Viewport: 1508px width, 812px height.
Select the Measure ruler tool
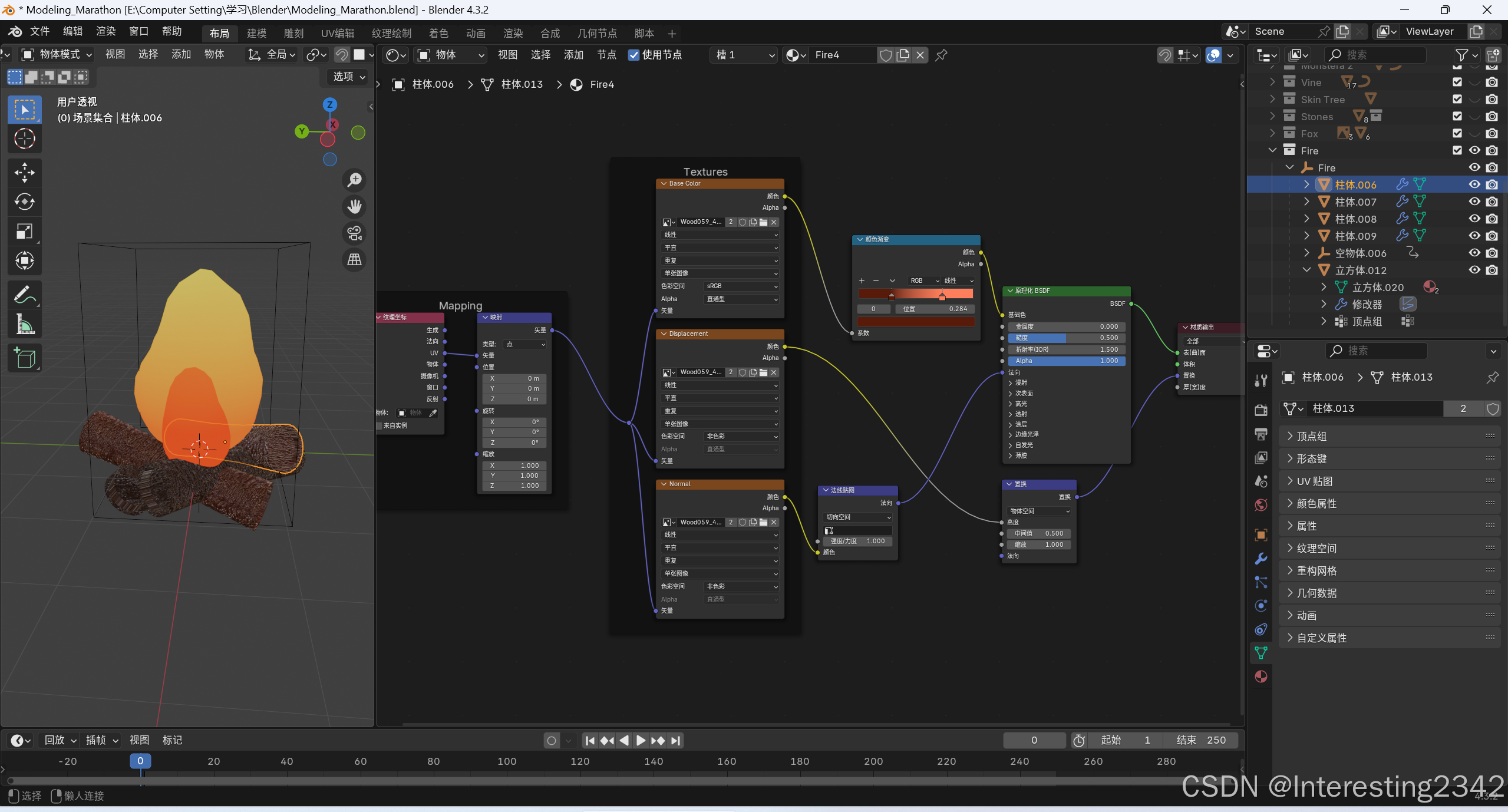pyautogui.click(x=24, y=324)
